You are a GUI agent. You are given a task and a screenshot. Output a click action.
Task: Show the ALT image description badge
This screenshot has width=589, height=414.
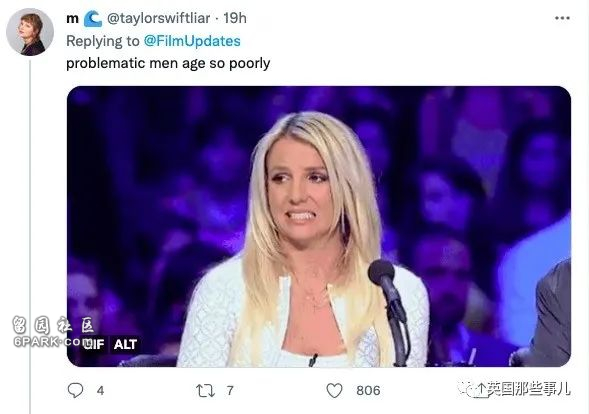coord(125,344)
